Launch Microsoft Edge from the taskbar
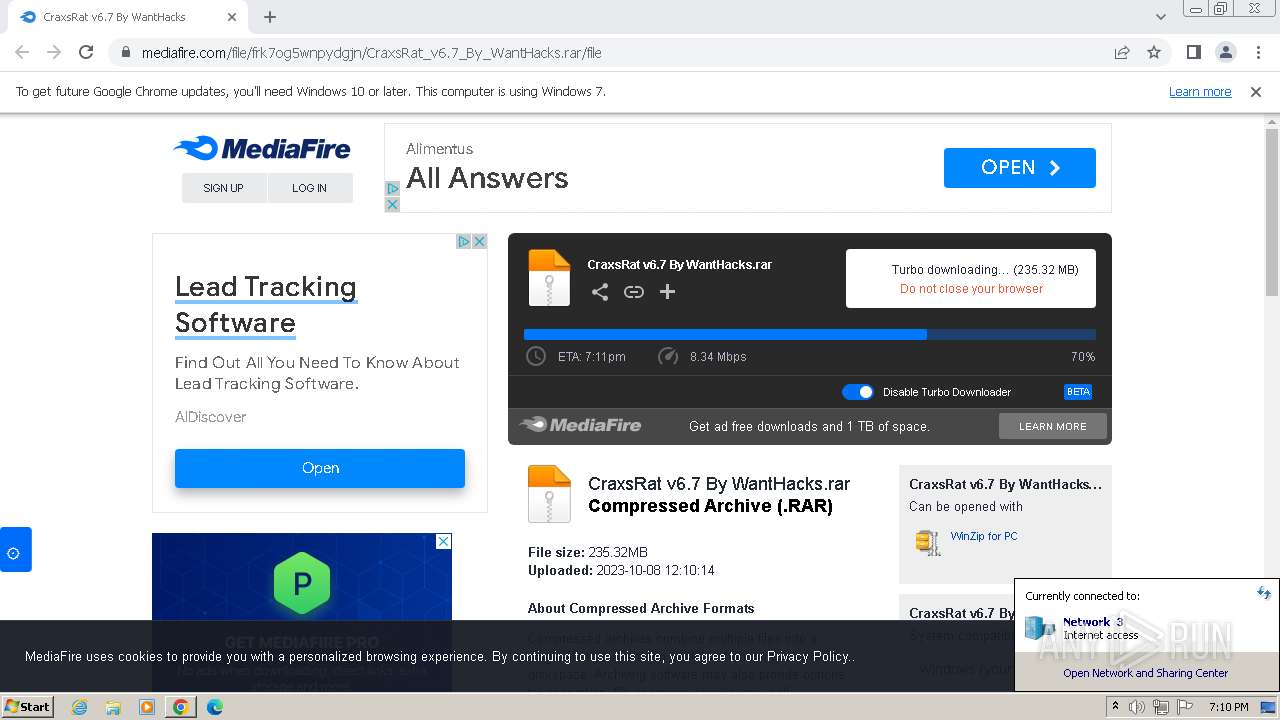The width and height of the screenshot is (1280, 720). (x=215, y=707)
